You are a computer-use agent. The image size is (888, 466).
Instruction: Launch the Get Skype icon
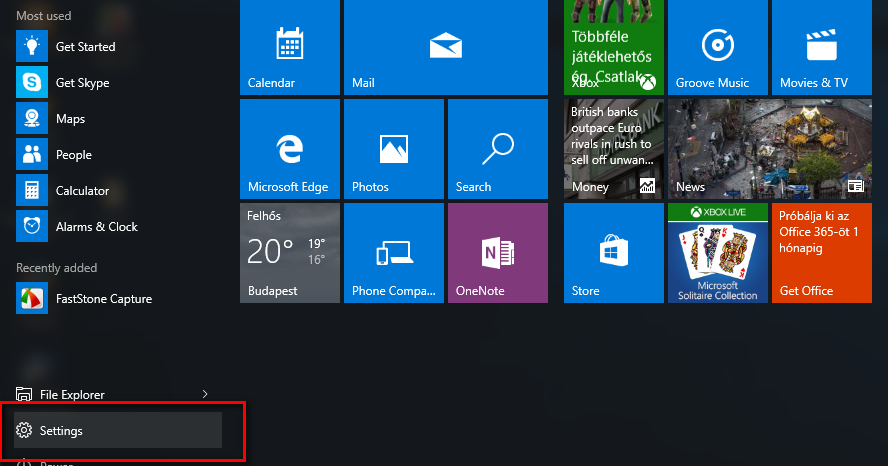pos(32,83)
